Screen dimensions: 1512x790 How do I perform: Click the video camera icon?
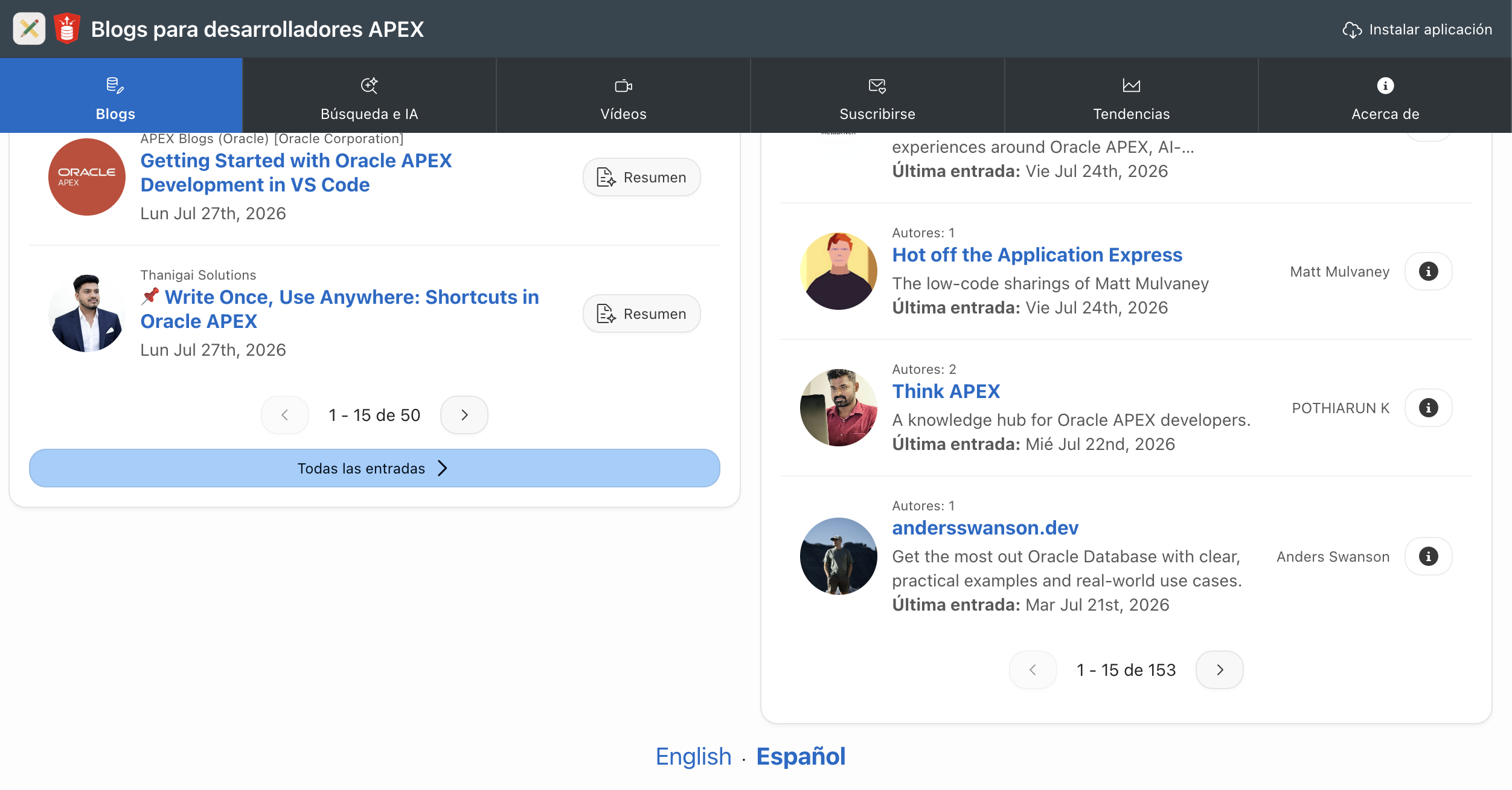click(623, 86)
